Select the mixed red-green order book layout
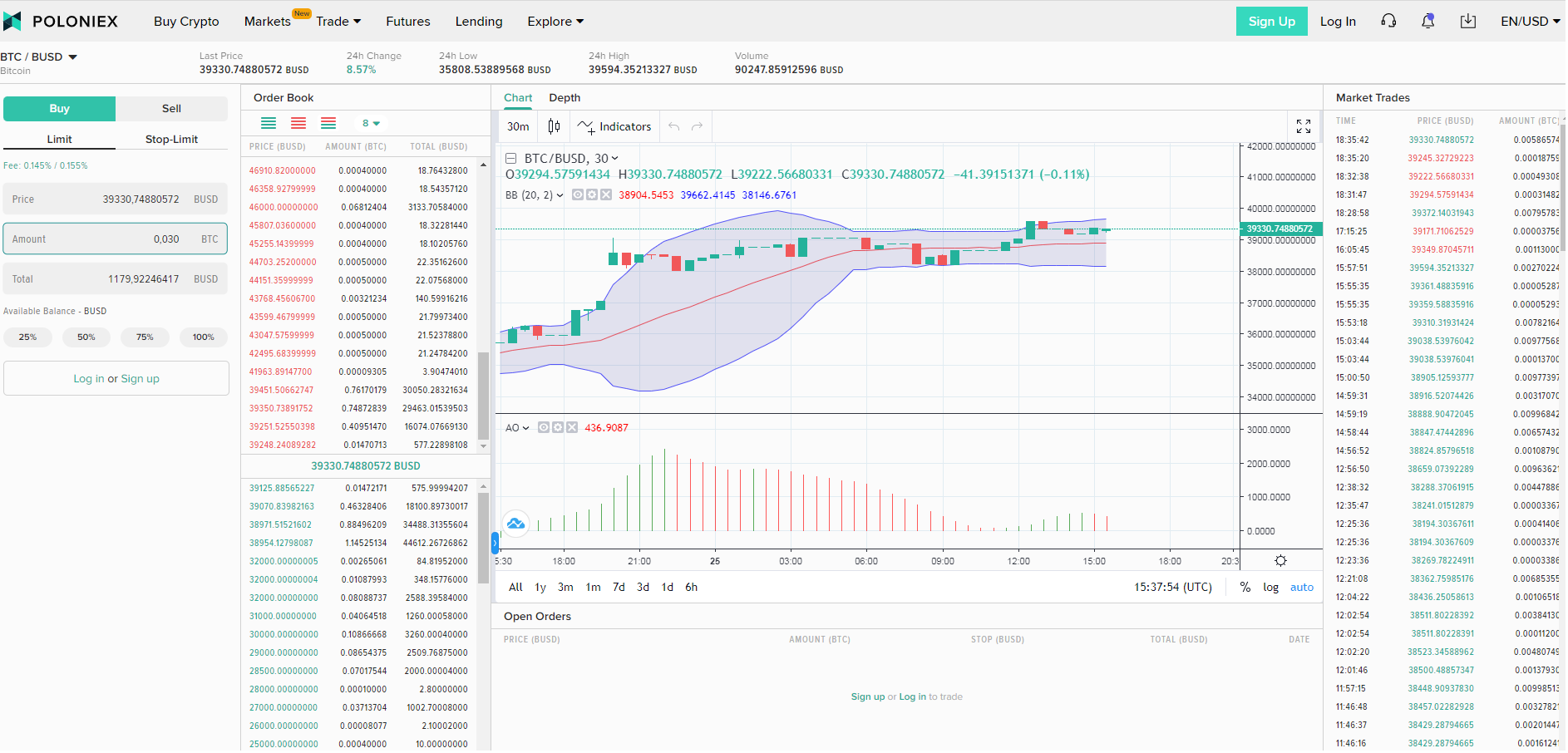 click(328, 123)
